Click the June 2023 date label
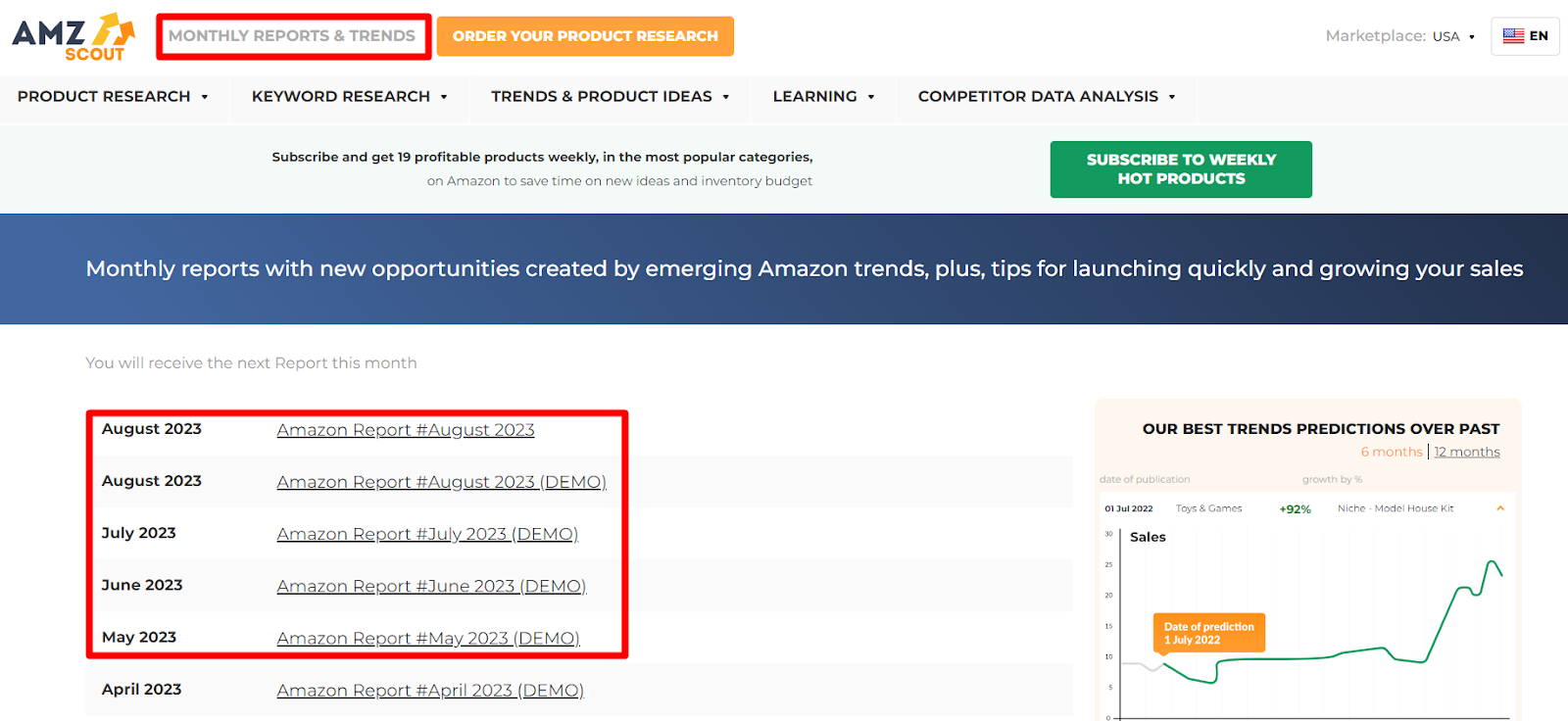The width and height of the screenshot is (1568, 721). (x=142, y=585)
